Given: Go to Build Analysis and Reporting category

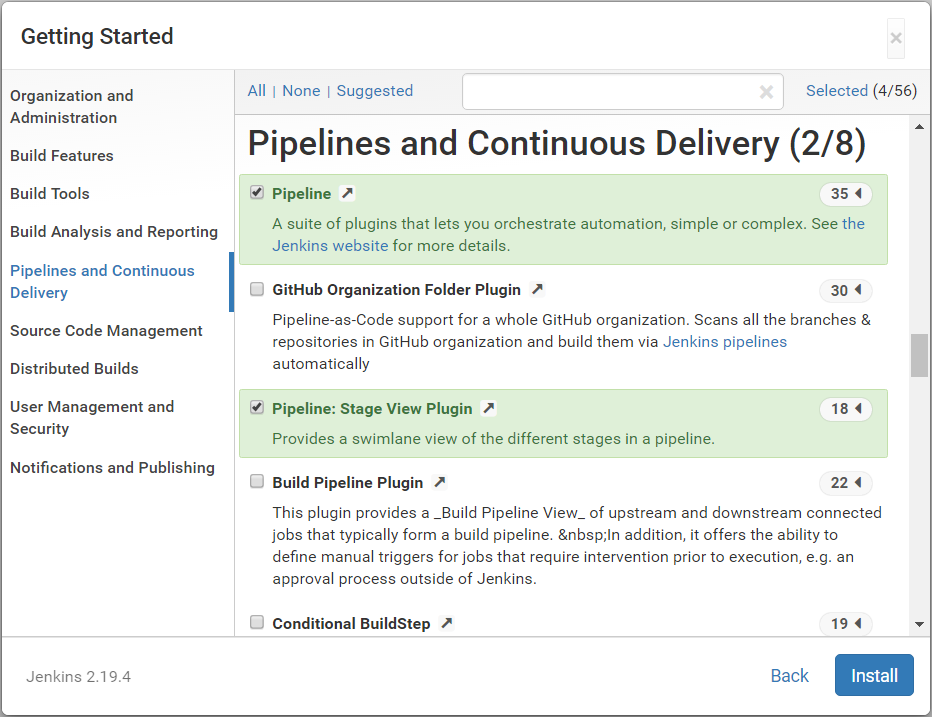Looking at the screenshot, I should coord(114,232).
